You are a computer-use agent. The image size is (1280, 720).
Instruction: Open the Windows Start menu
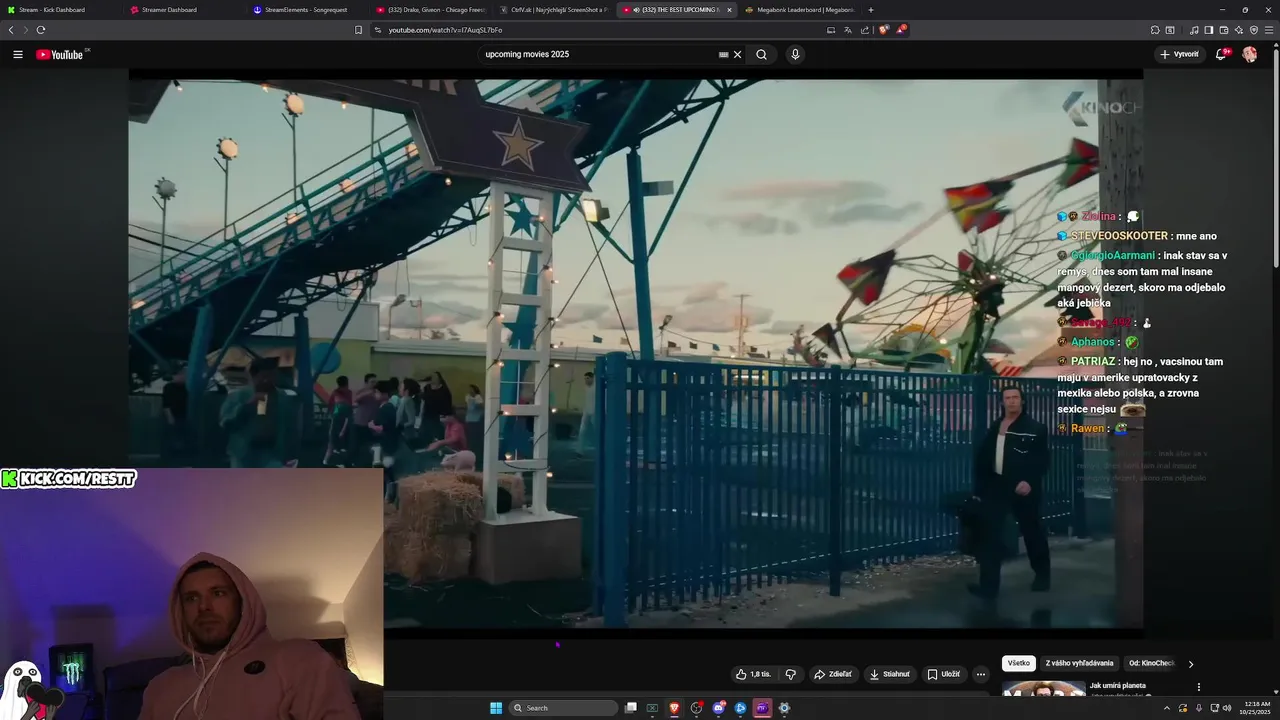(x=496, y=708)
